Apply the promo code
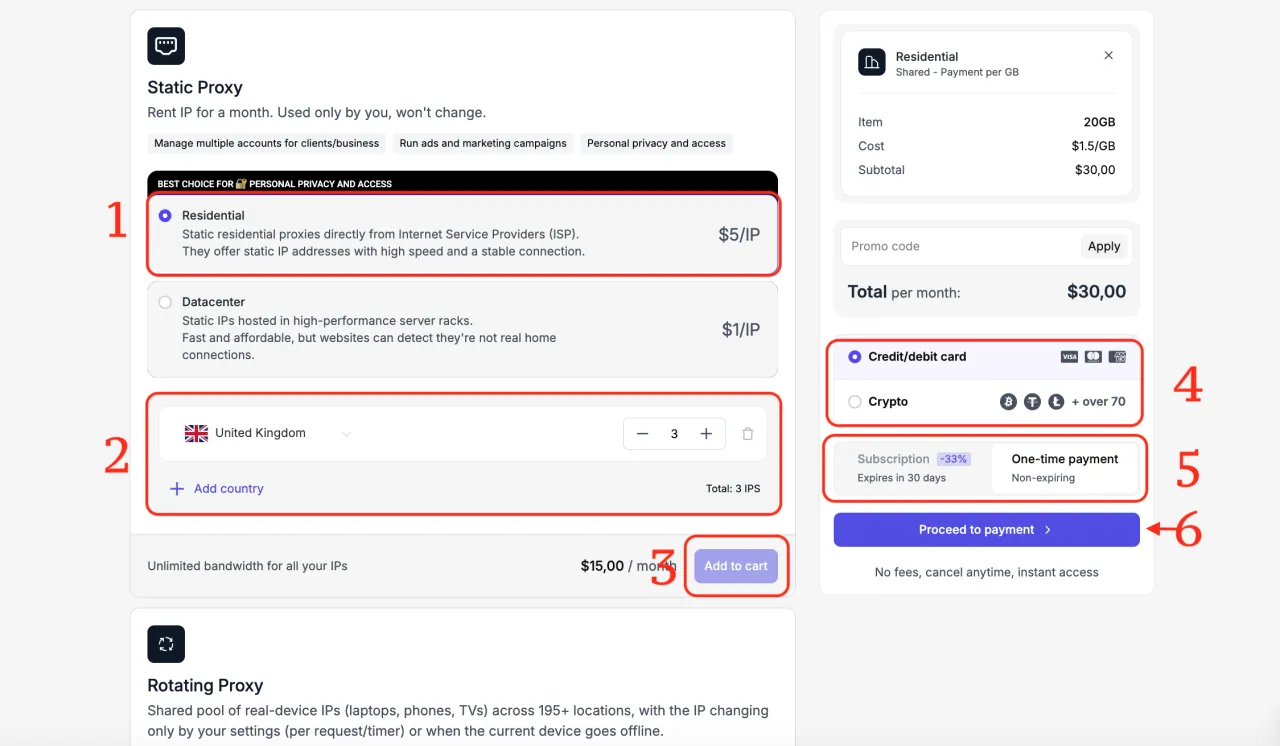Image resolution: width=1280 pixels, height=746 pixels. (1104, 246)
